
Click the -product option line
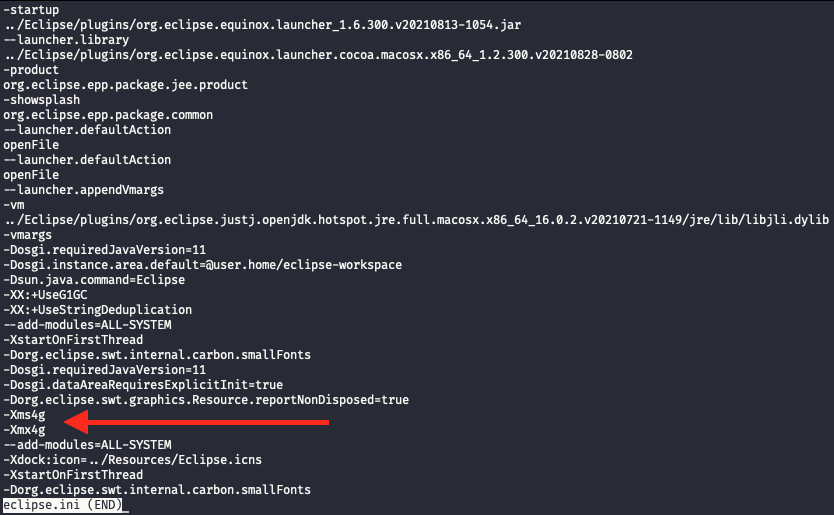(31, 70)
